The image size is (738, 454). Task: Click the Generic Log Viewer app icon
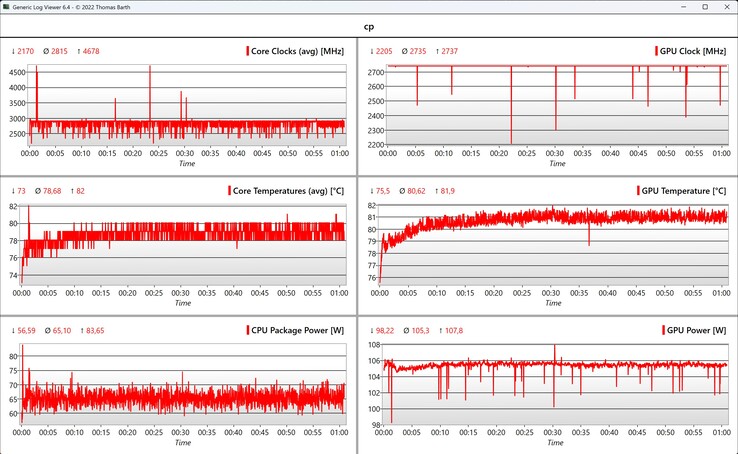coord(9,8)
